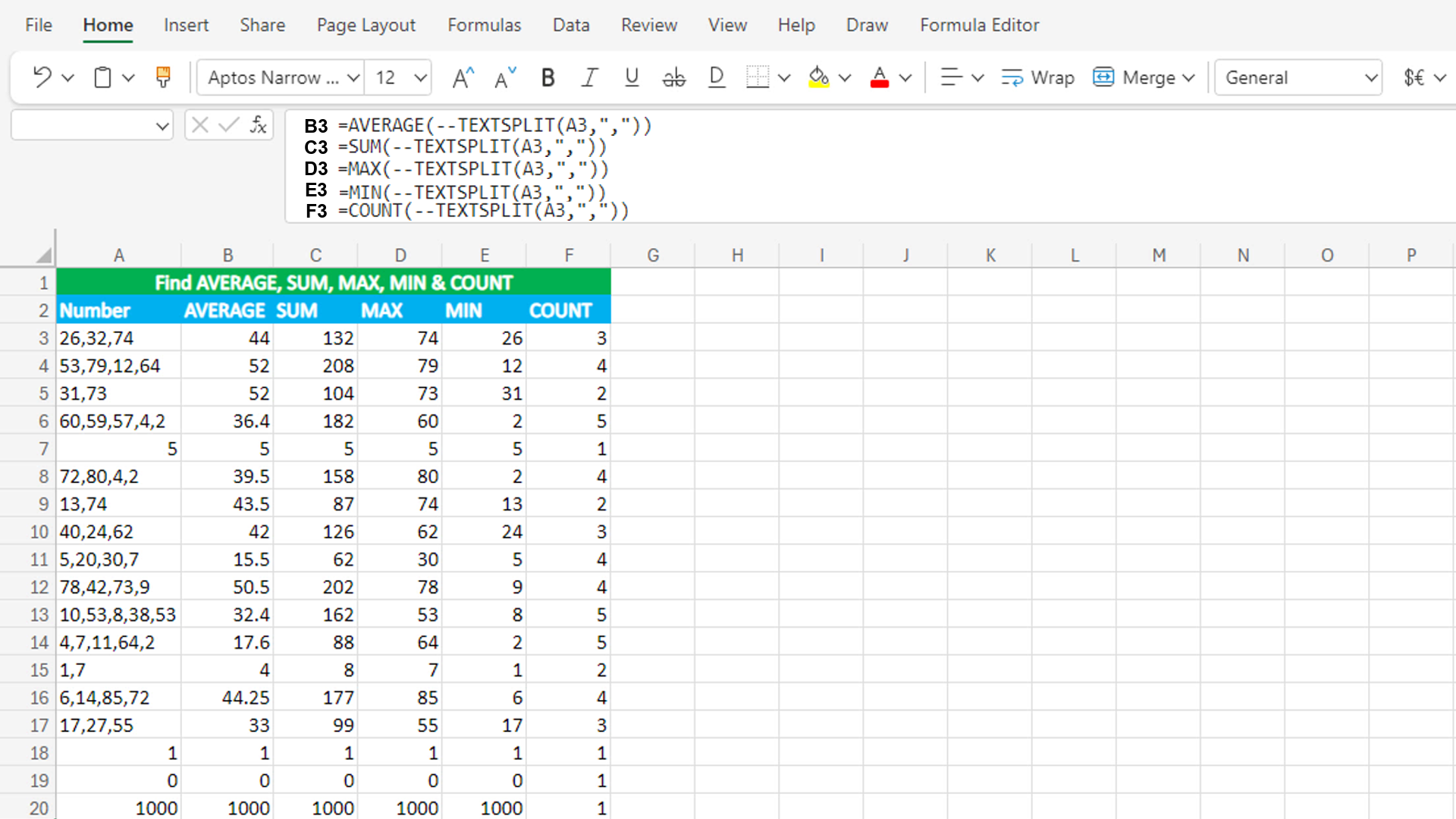
Task: Apply the red font color
Action: 880,77
